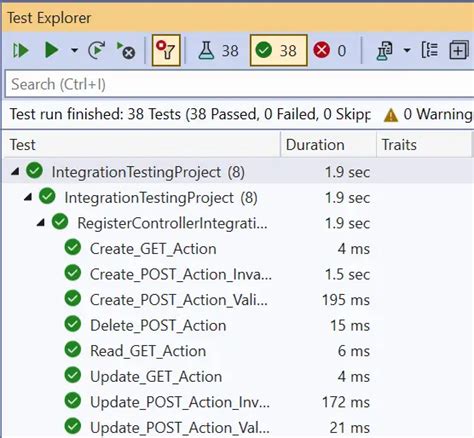Toggle the failed tests filter showing 0
474x438 pixels.
[330, 51]
